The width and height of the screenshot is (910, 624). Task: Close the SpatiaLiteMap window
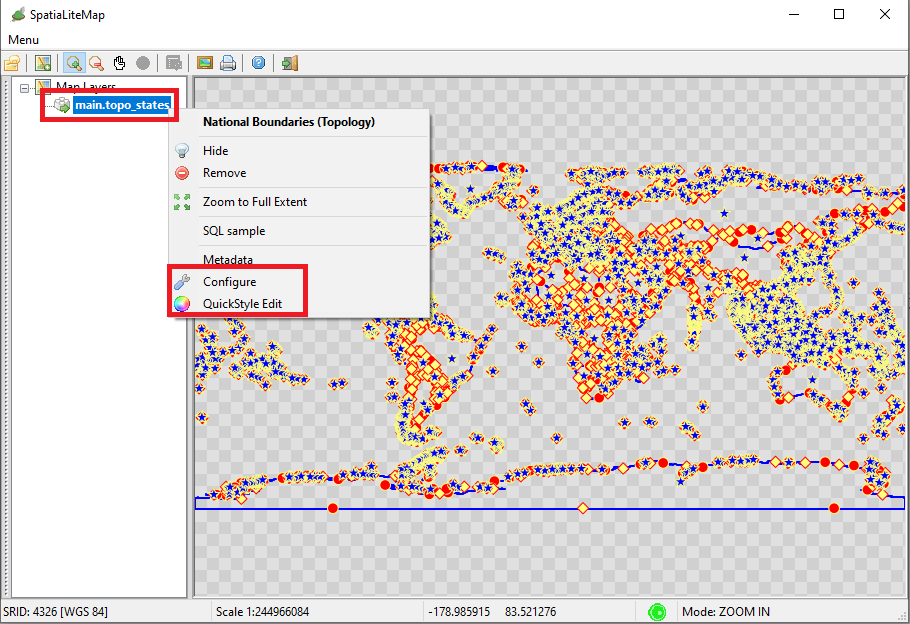884,14
